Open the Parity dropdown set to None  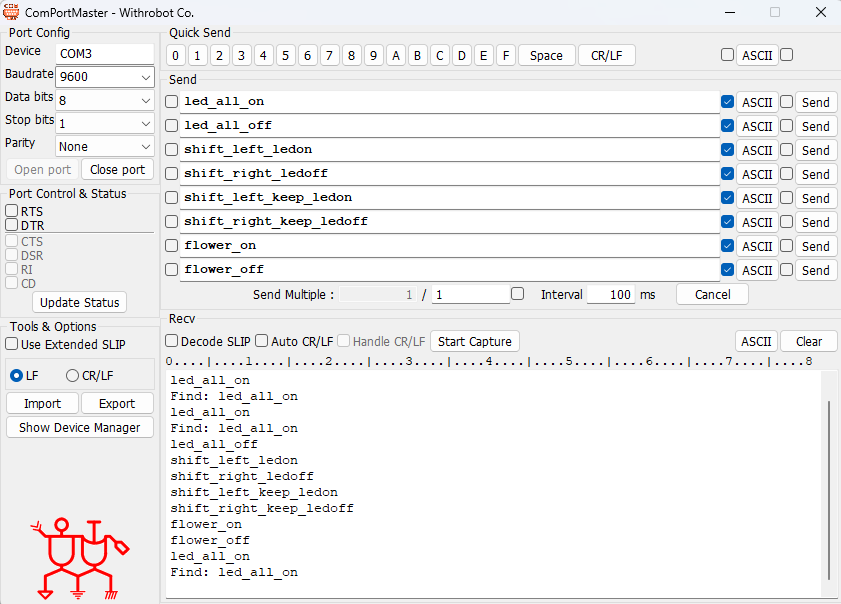tap(105, 146)
